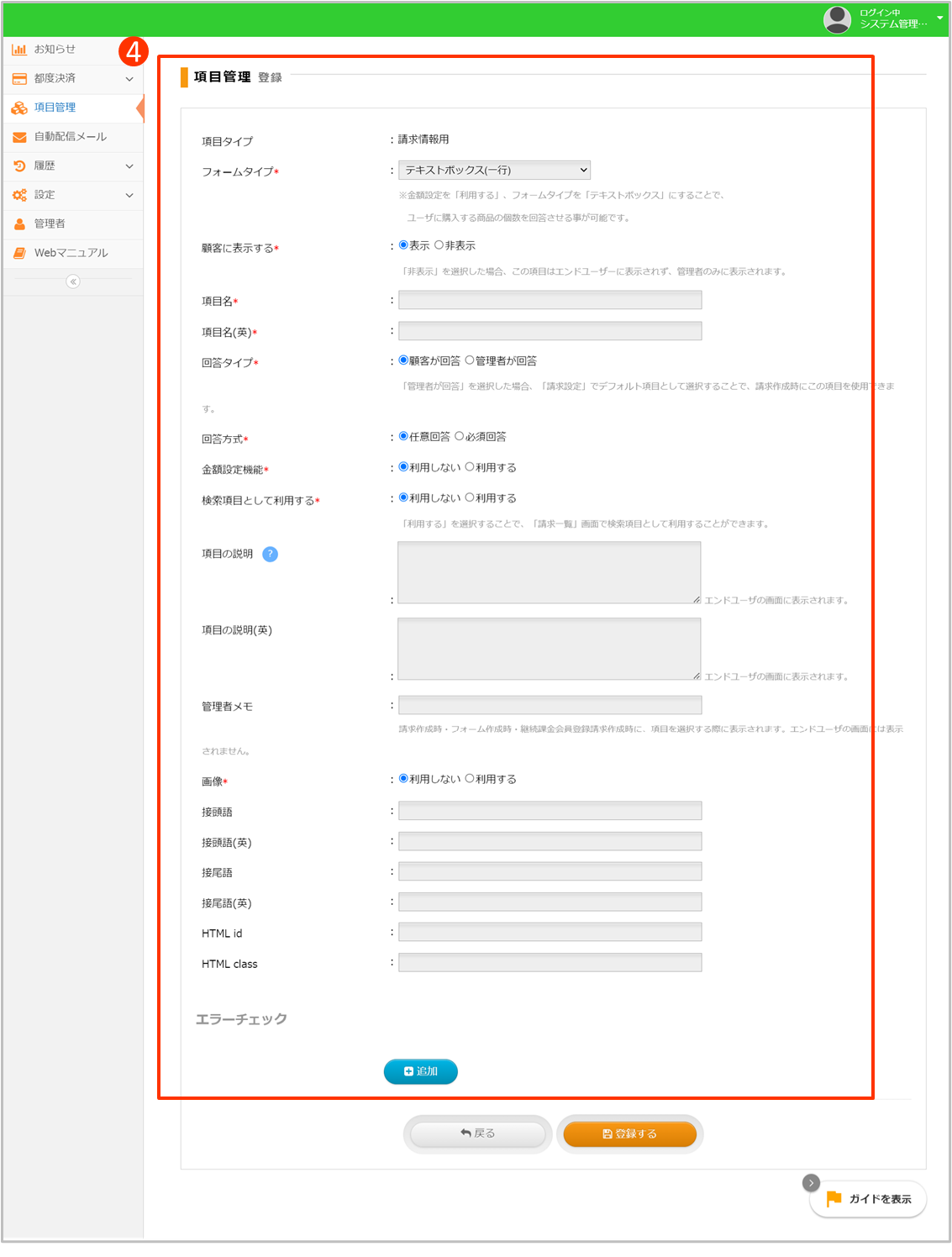Click into the 項目名 text field

pyautogui.click(x=550, y=300)
